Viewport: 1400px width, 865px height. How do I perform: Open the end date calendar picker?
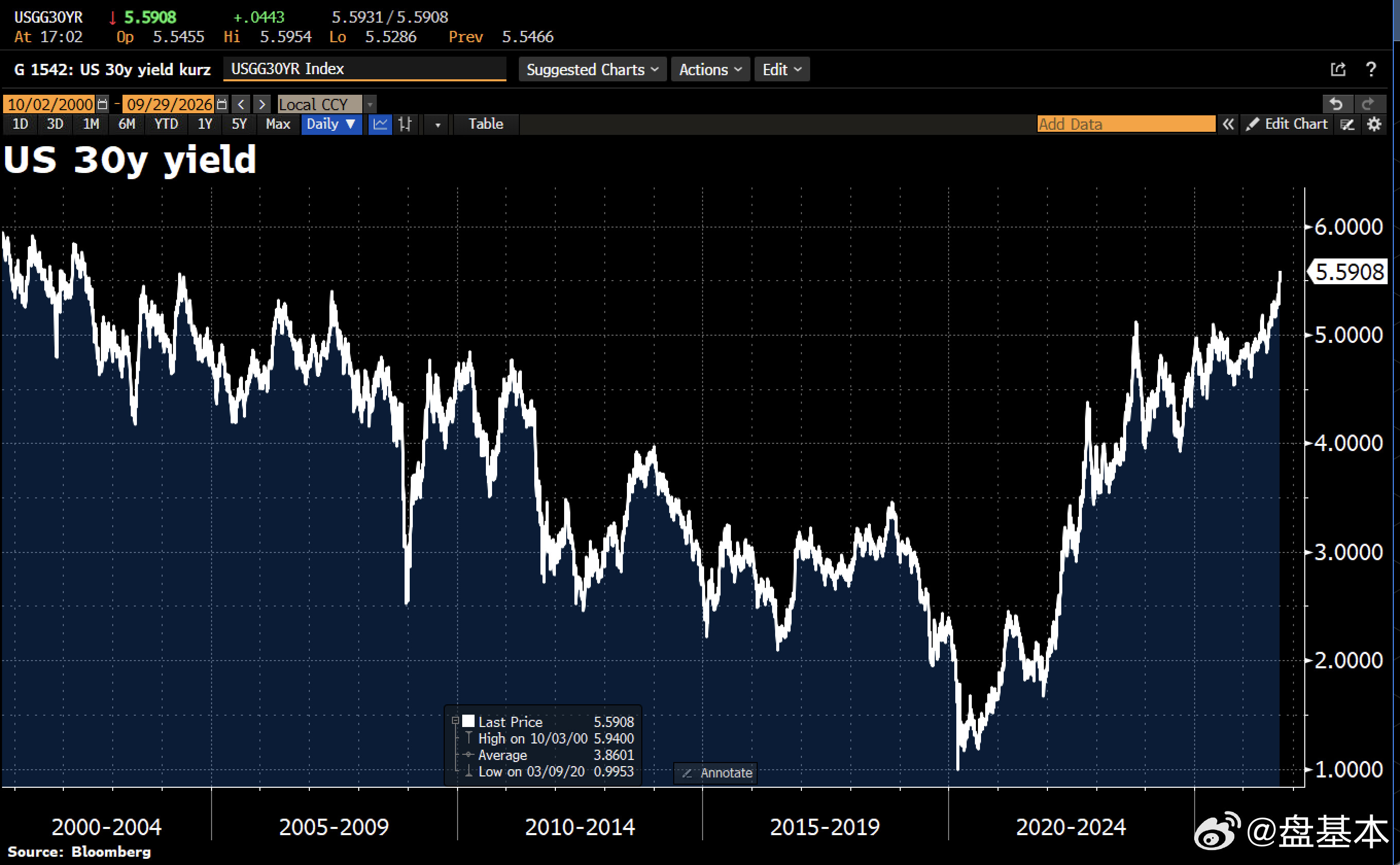pyautogui.click(x=222, y=104)
